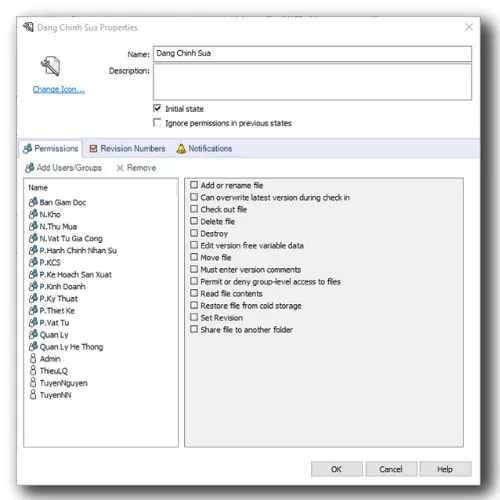Screen dimensions: 500x500
Task: Click the Change Icon link
Action: [59, 89]
